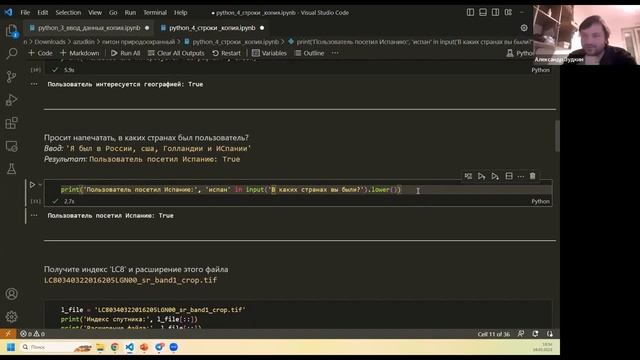The width and height of the screenshot is (640, 360).
Task: Open the Source Control view
Action: [11, 76]
